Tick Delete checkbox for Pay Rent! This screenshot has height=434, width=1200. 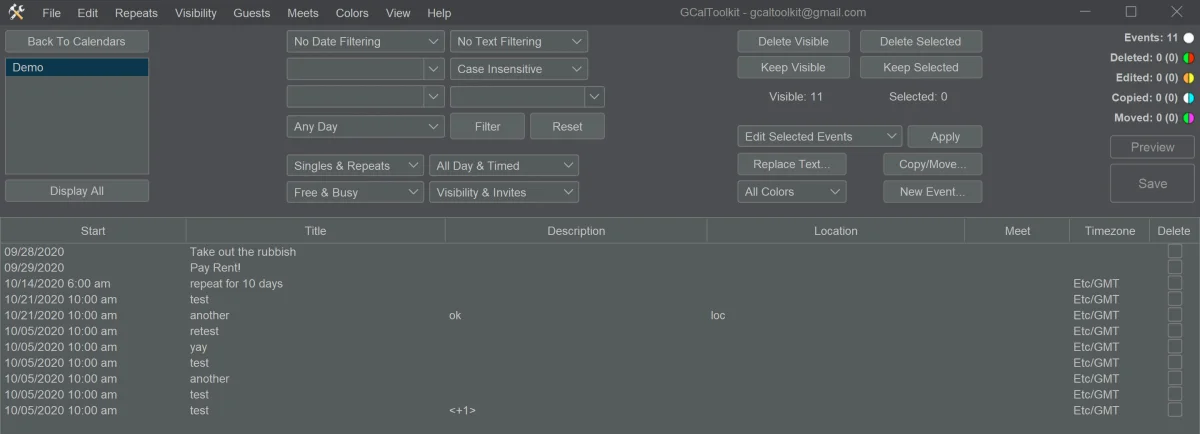click(1174, 267)
